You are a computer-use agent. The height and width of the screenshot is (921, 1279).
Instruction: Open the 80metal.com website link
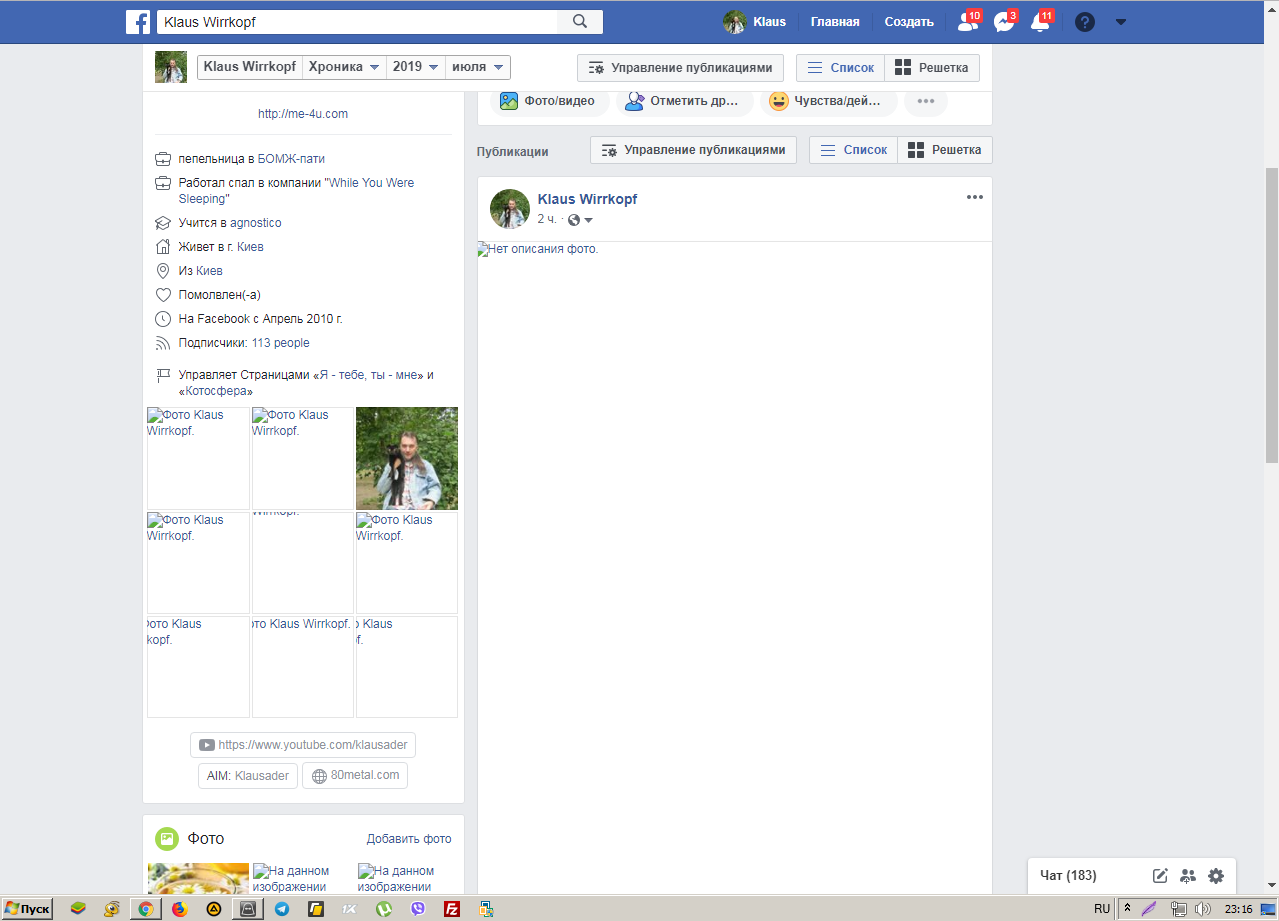pos(355,776)
